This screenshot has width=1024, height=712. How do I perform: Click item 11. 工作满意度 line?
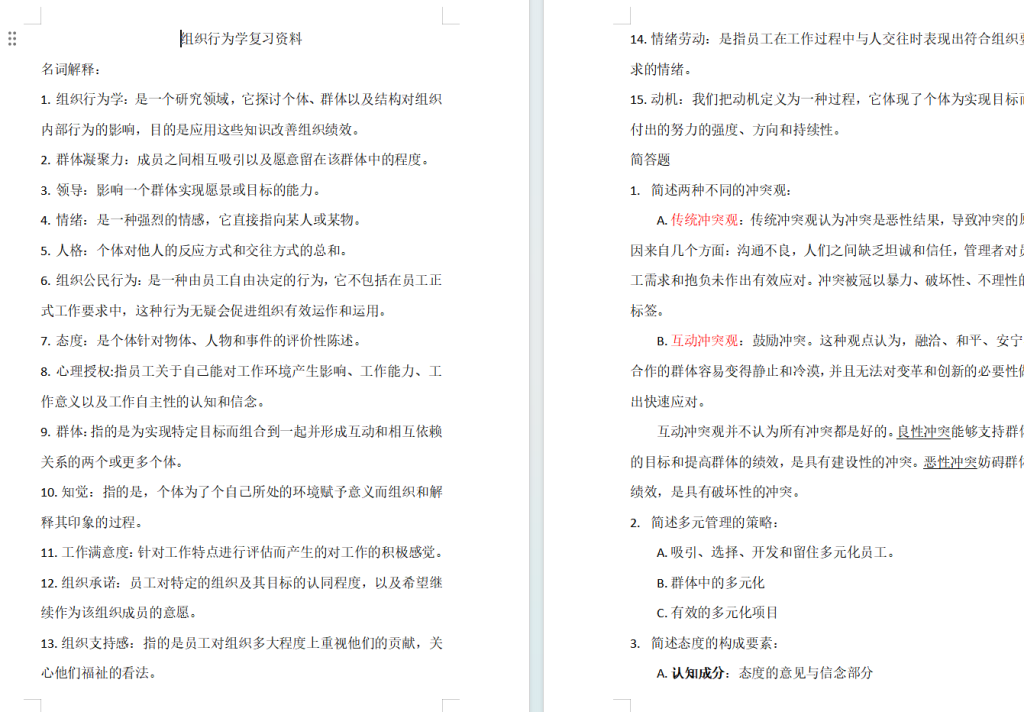point(243,553)
